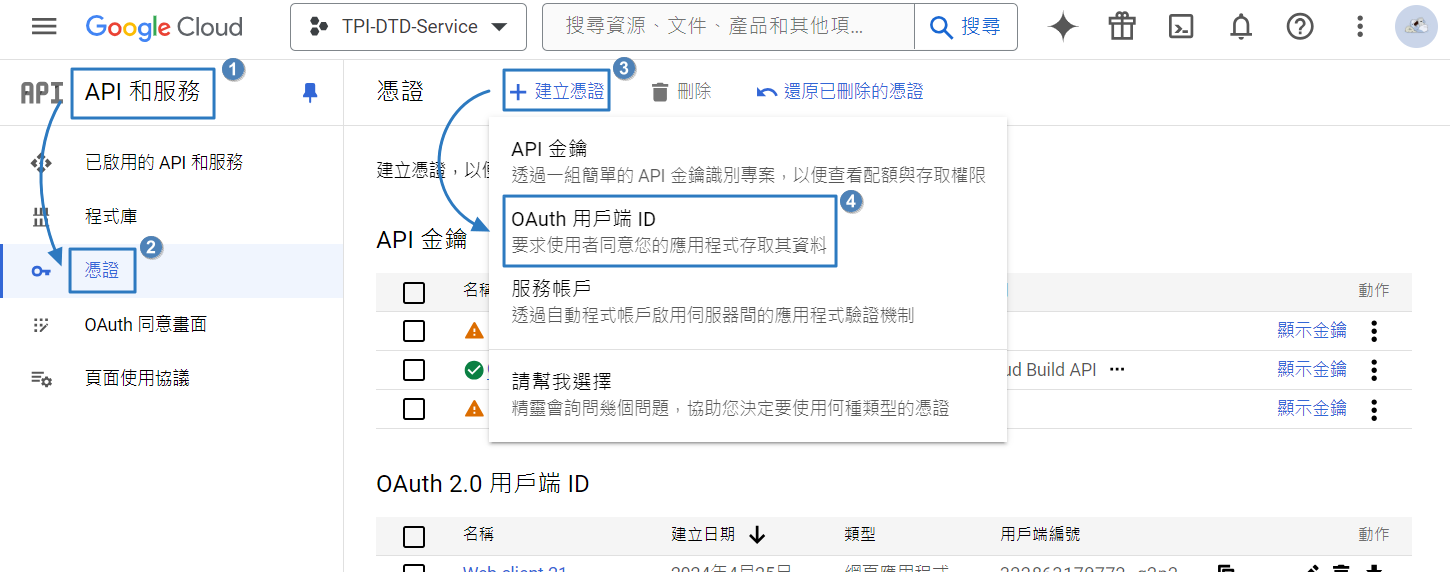Viewport: 1450px width, 572px height.
Task: Choose 服務帳戶 from the menu
Action: (747, 301)
